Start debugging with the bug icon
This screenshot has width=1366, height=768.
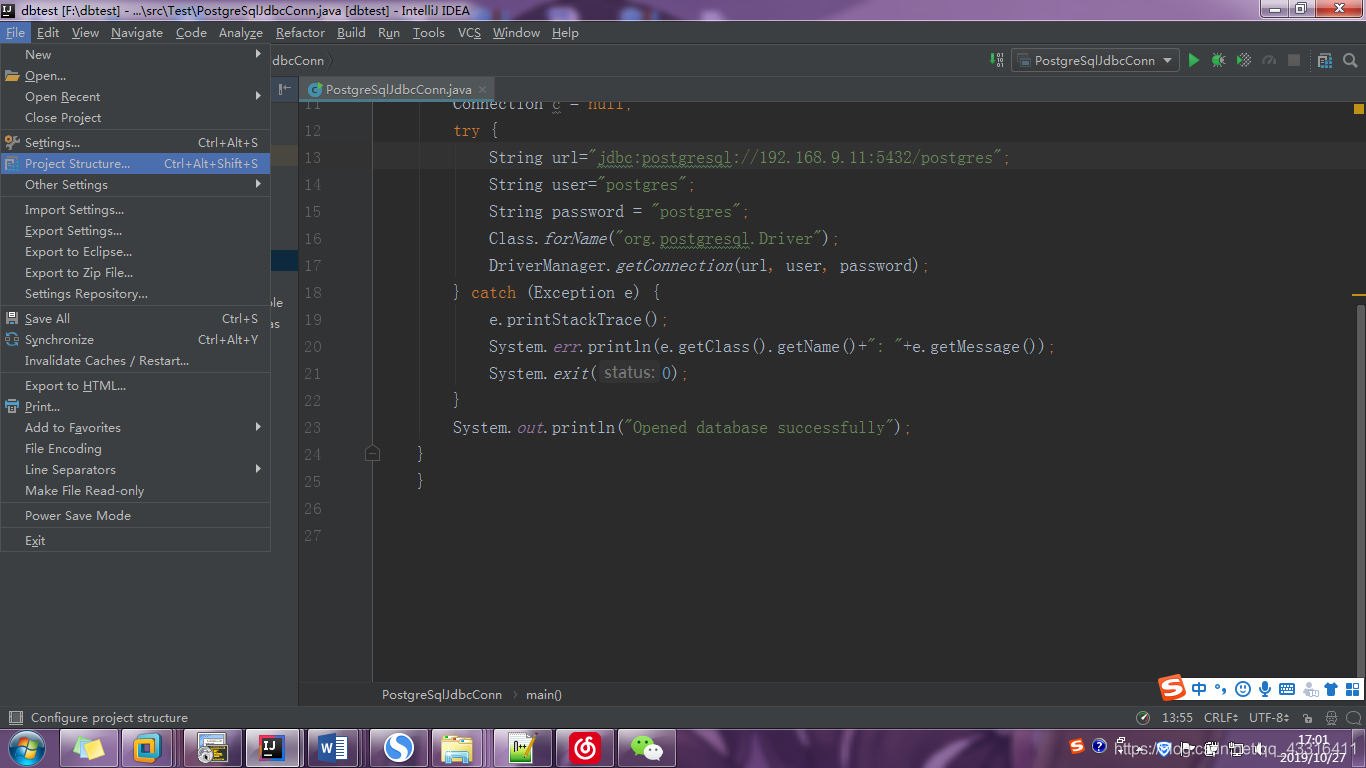(x=1218, y=60)
